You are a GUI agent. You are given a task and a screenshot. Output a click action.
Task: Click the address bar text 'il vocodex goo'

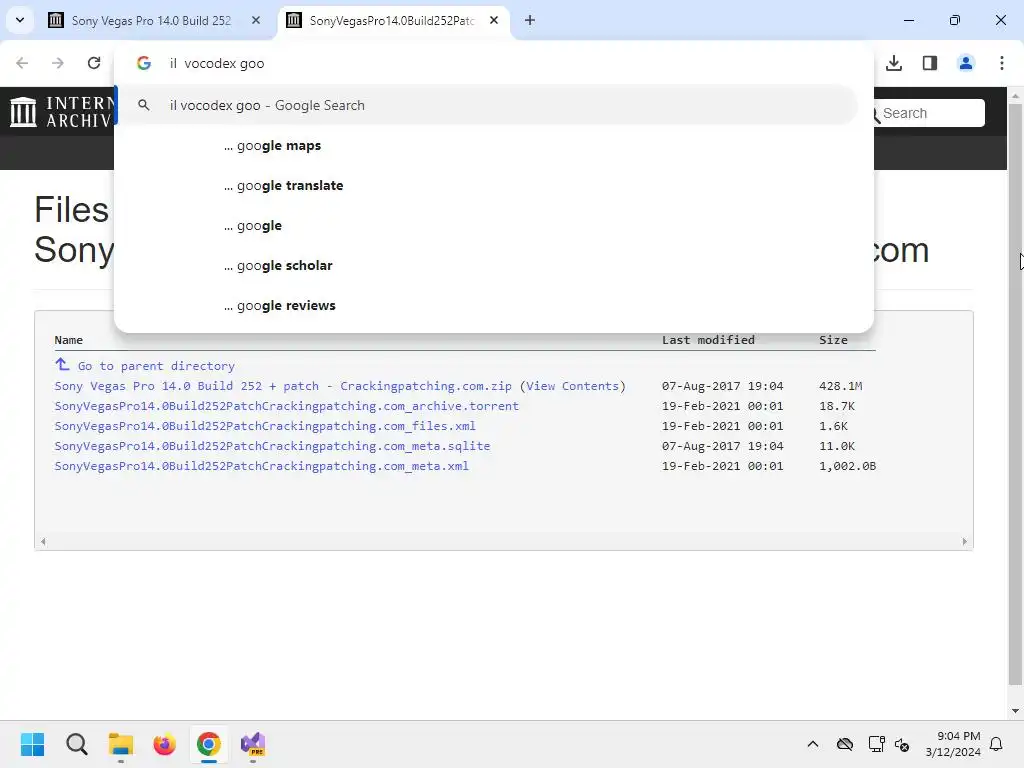pos(217,63)
